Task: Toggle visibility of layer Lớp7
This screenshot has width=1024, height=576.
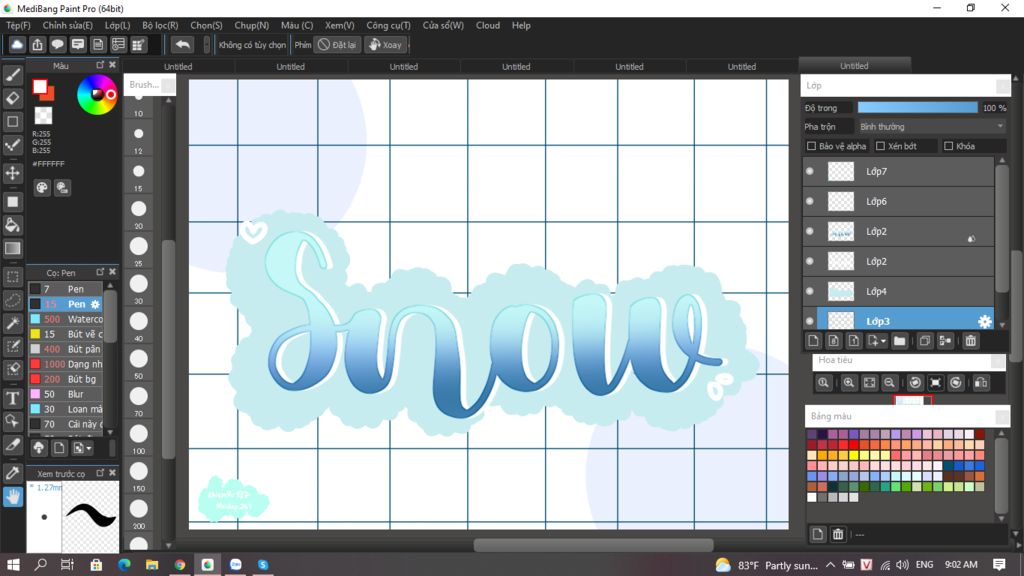Action: tap(810, 171)
